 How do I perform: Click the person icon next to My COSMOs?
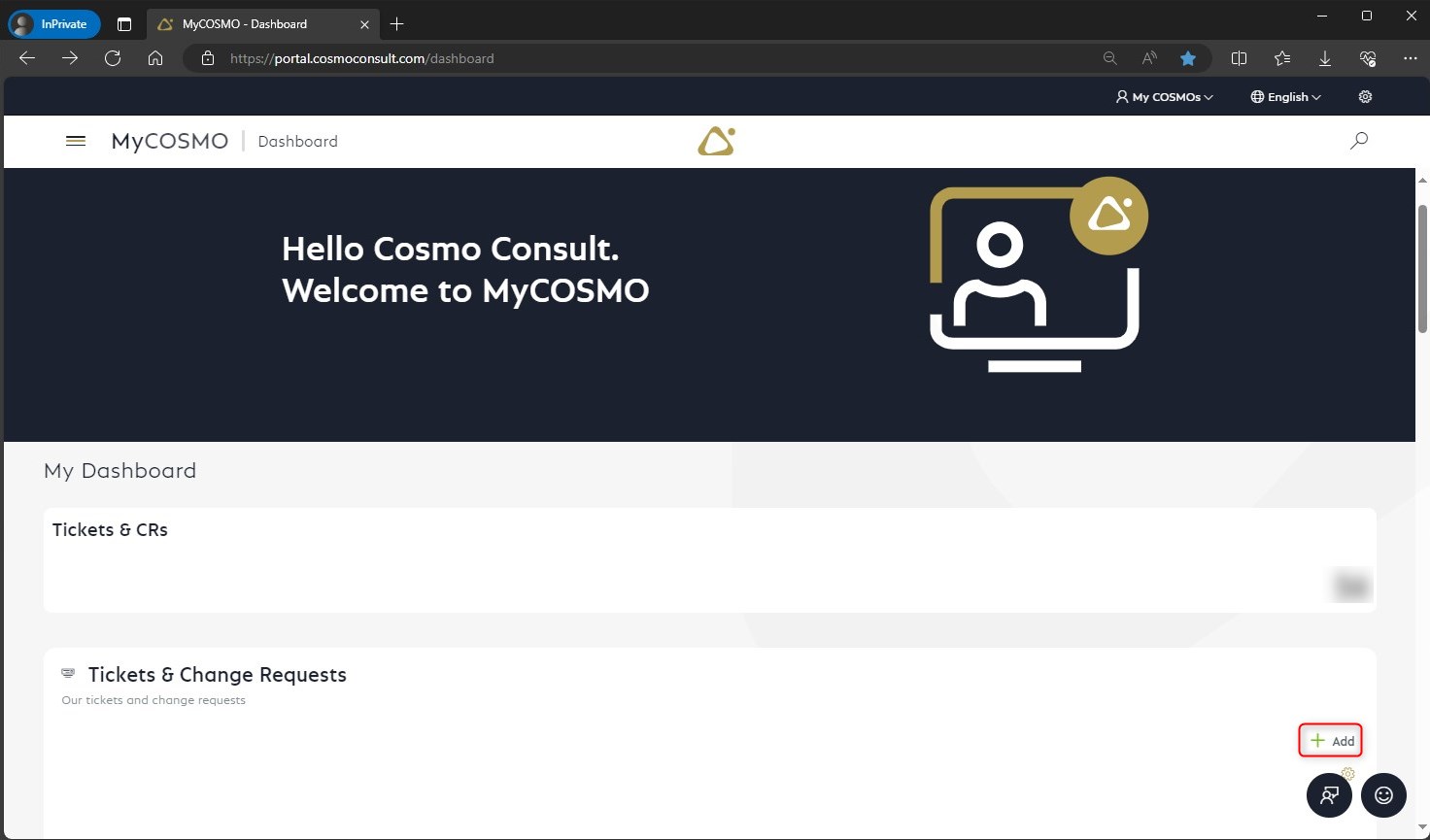[x=1121, y=96]
